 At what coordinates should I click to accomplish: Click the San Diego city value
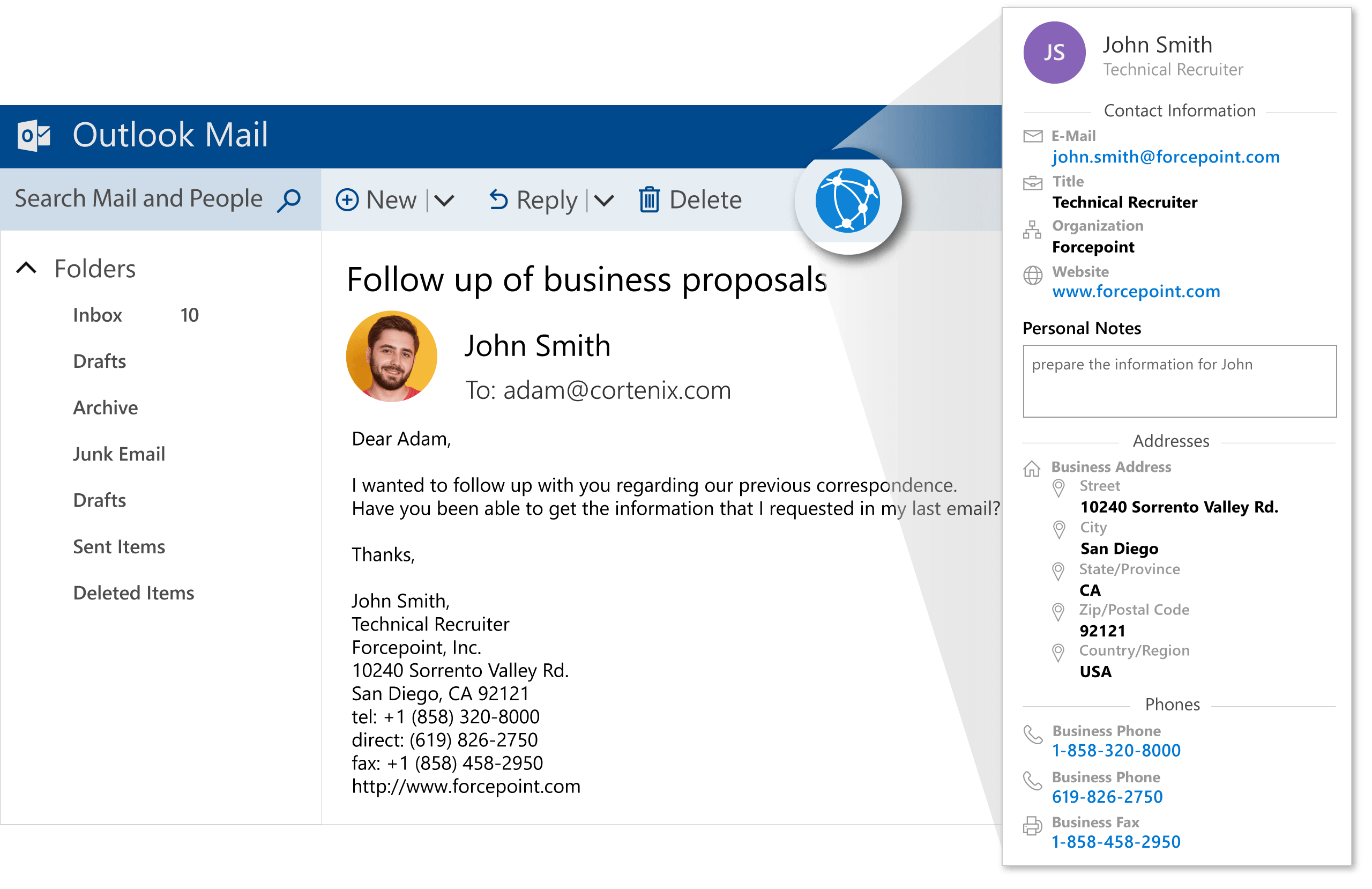tap(1119, 549)
